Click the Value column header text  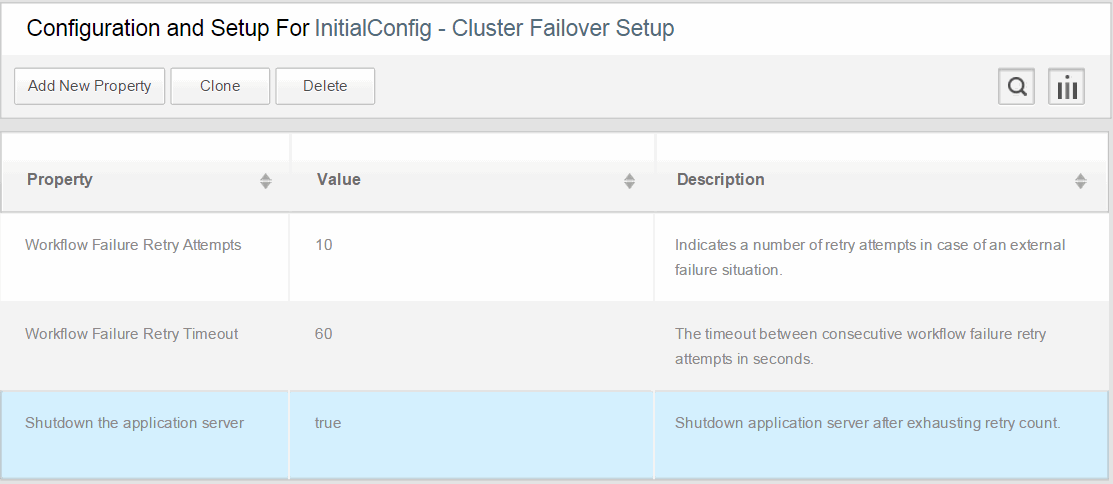[339, 180]
